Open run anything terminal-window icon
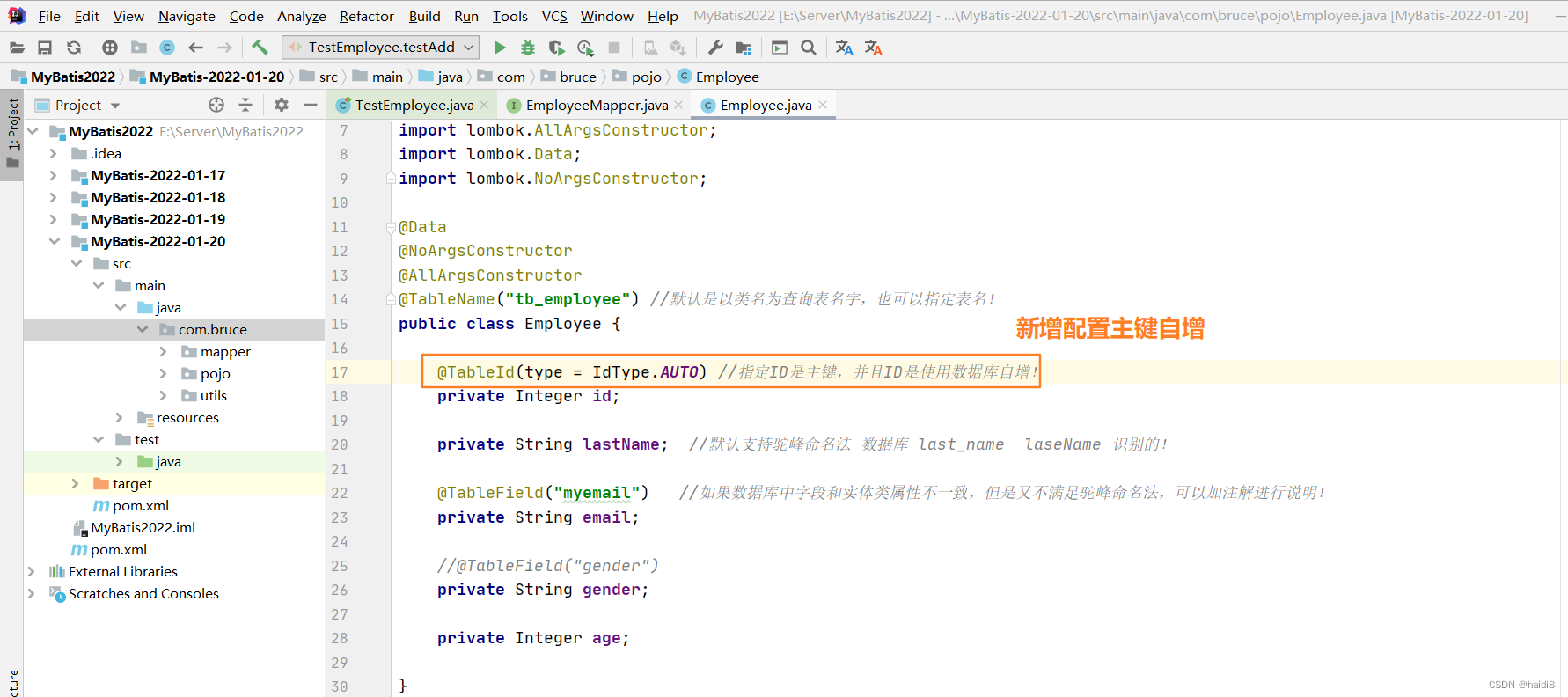This screenshot has width=1568, height=697. click(780, 48)
